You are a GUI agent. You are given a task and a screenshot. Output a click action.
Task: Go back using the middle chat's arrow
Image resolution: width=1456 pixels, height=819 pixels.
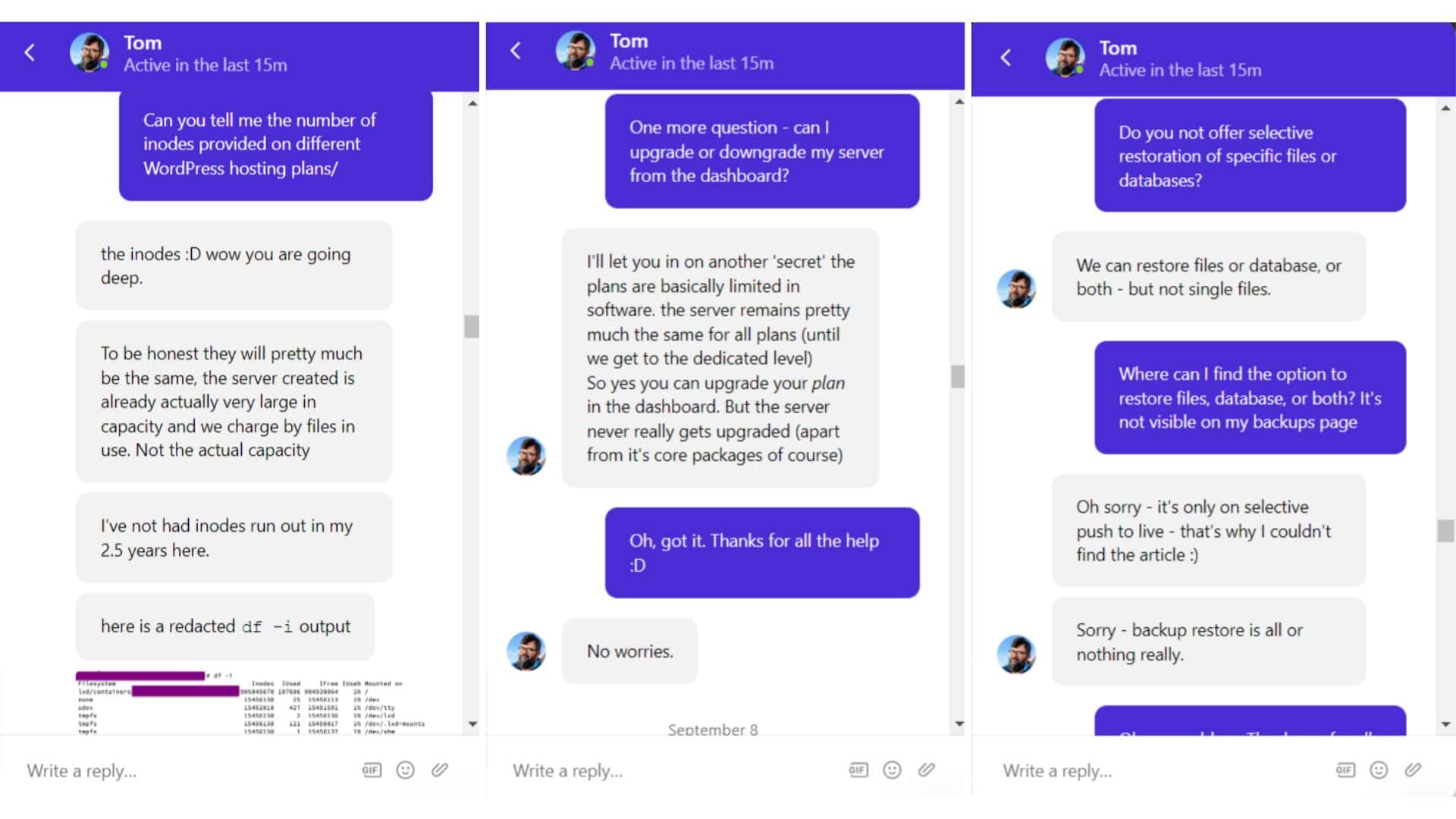pyautogui.click(x=516, y=51)
